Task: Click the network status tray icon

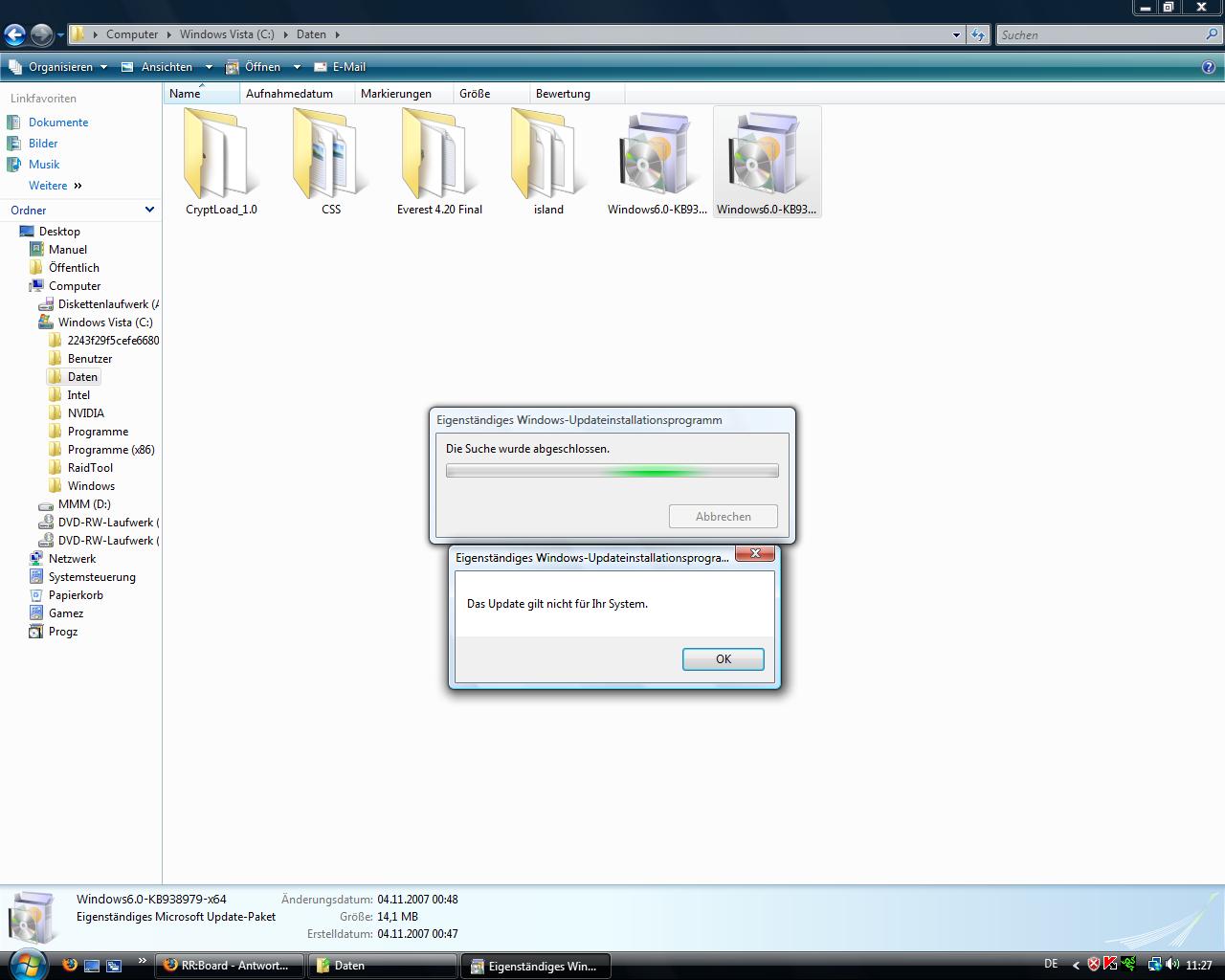Action: (1154, 965)
